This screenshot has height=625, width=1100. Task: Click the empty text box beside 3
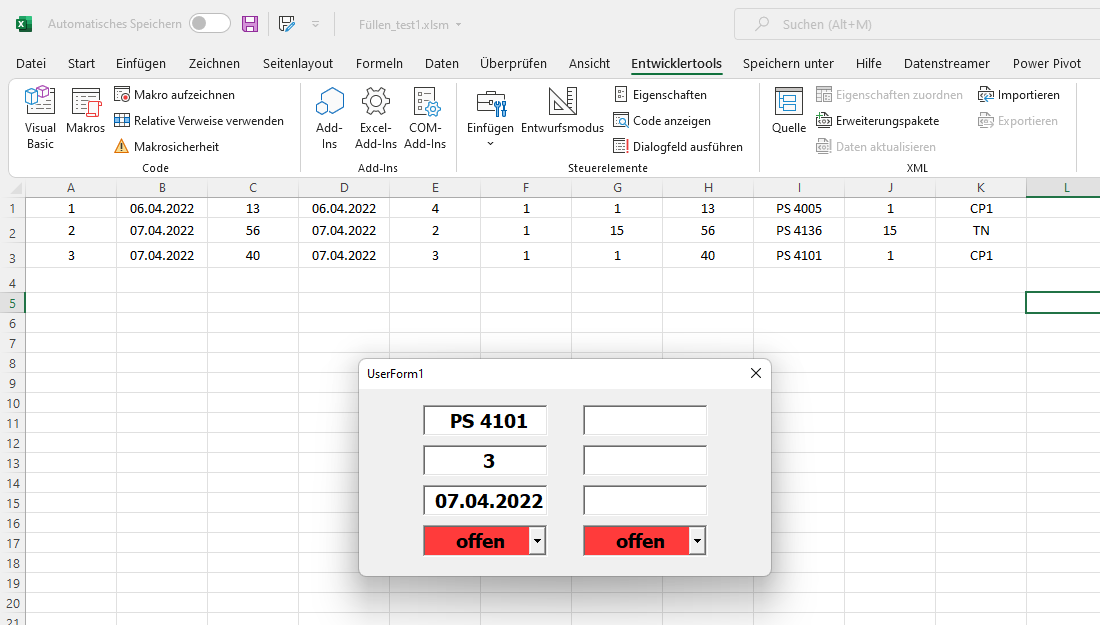[x=645, y=460]
